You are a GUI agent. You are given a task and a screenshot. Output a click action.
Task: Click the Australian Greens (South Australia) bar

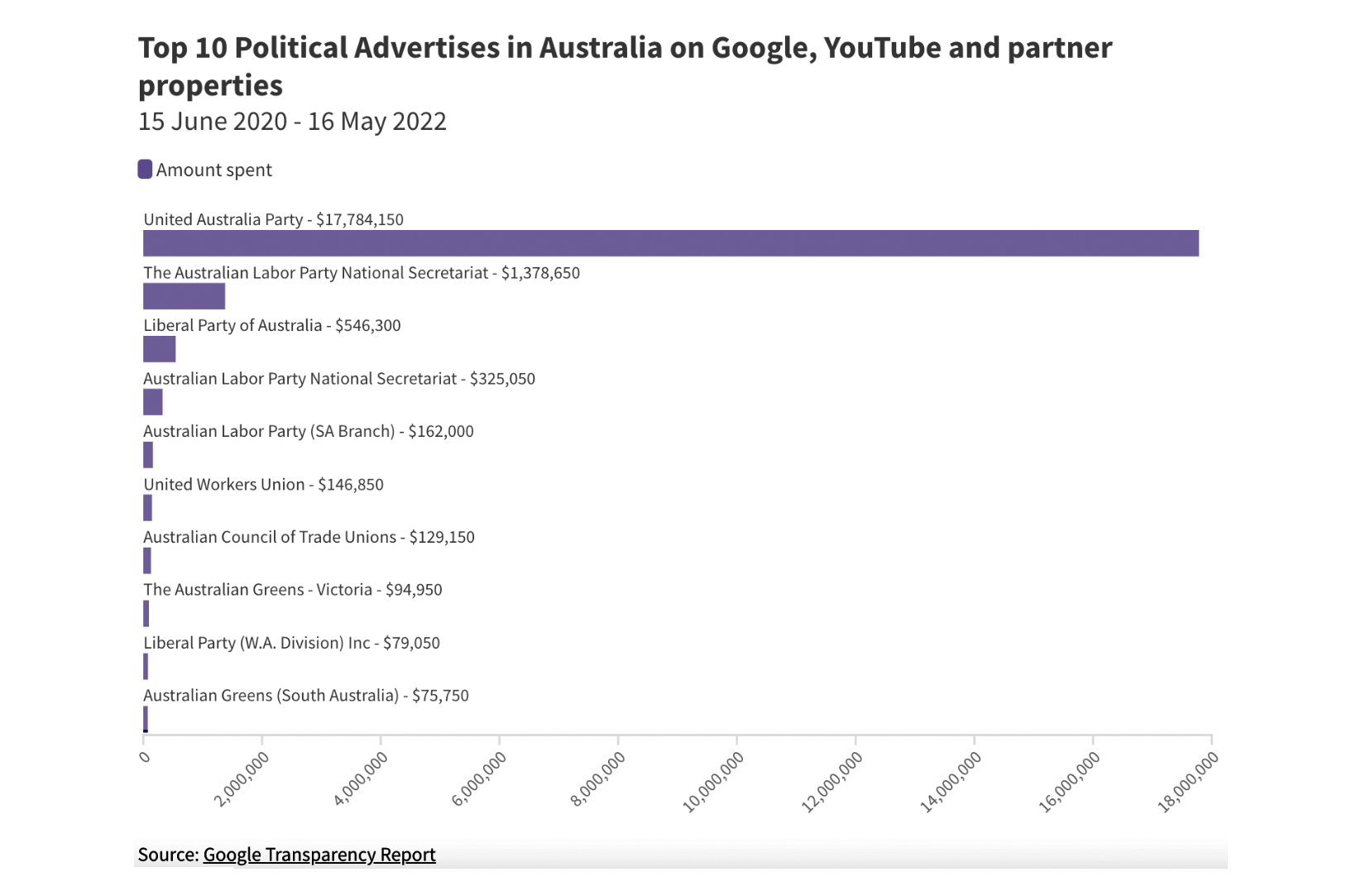click(x=146, y=719)
